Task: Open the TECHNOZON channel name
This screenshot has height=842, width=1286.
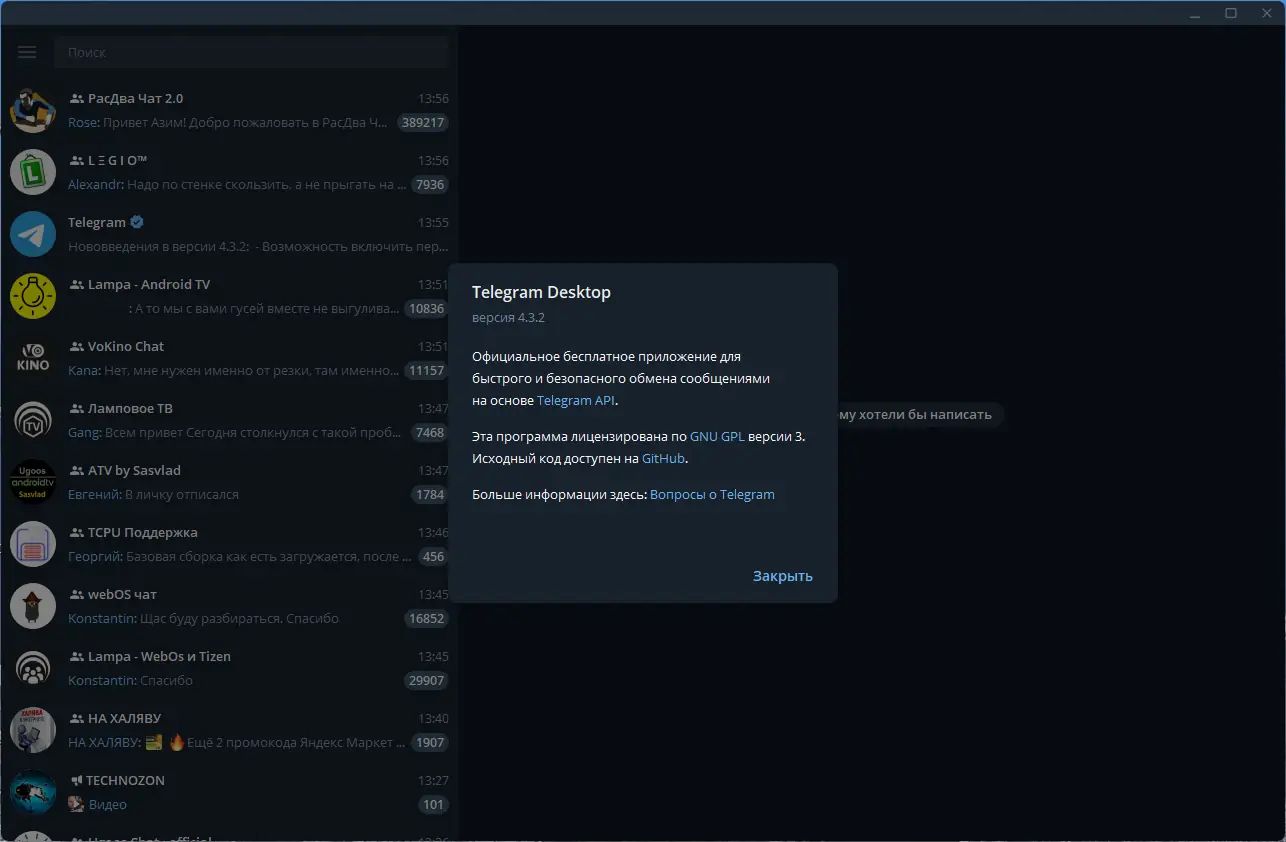Action: [125, 780]
